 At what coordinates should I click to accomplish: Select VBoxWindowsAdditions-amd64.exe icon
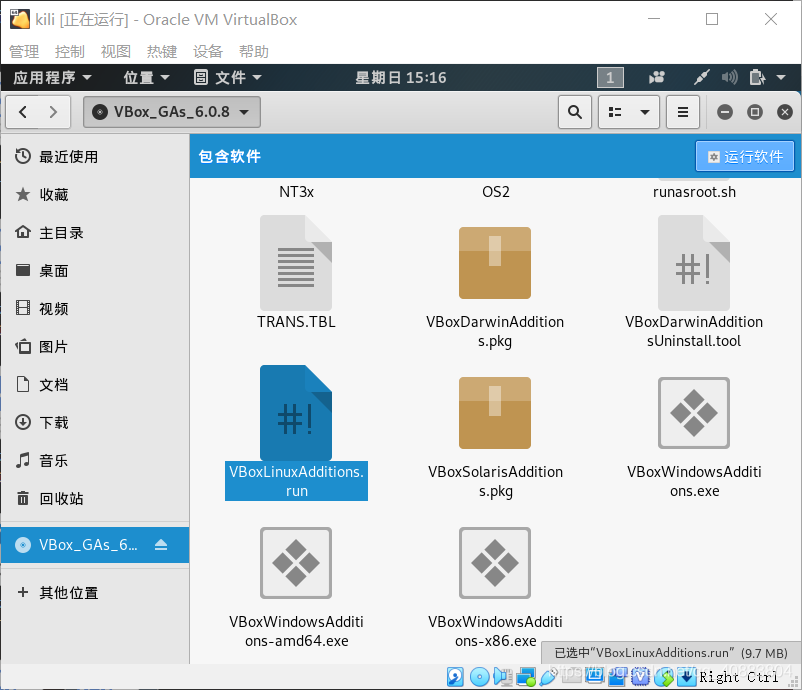click(x=296, y=563)
